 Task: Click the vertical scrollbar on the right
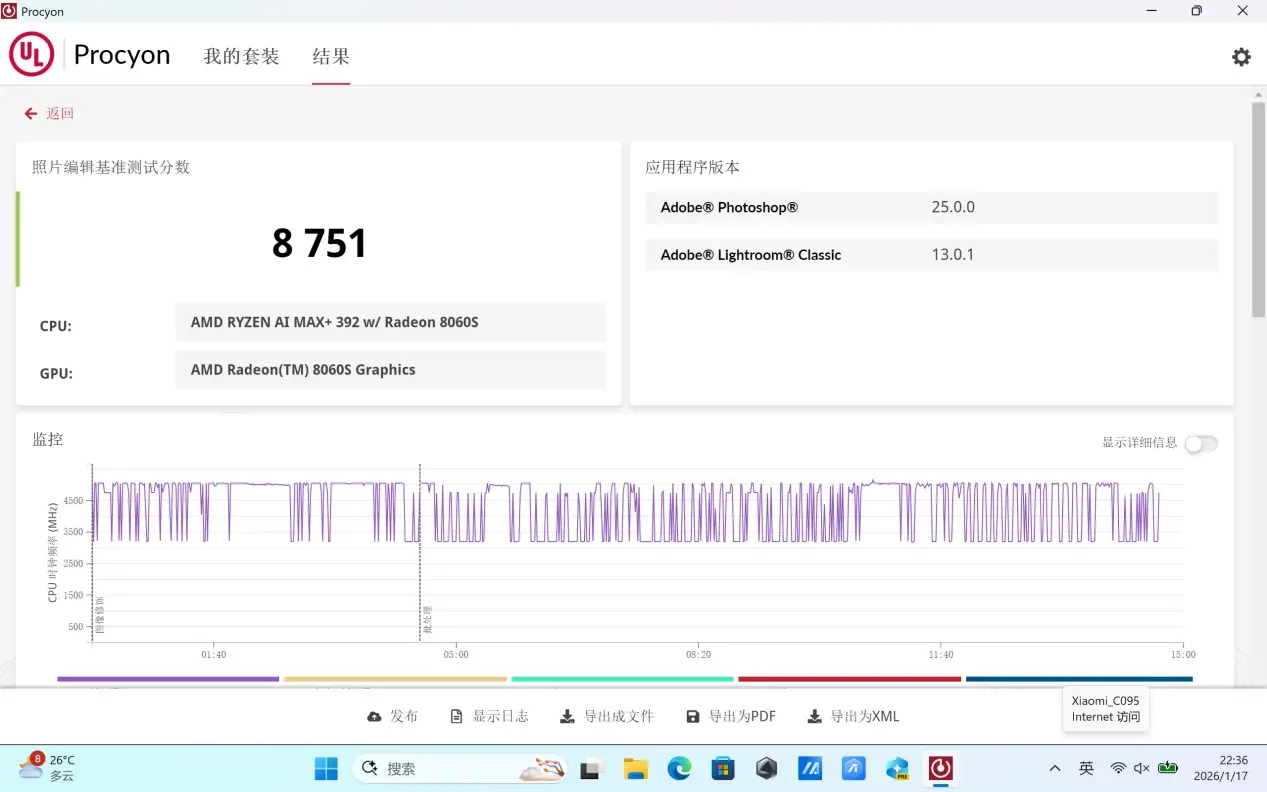coord(1258,210)
